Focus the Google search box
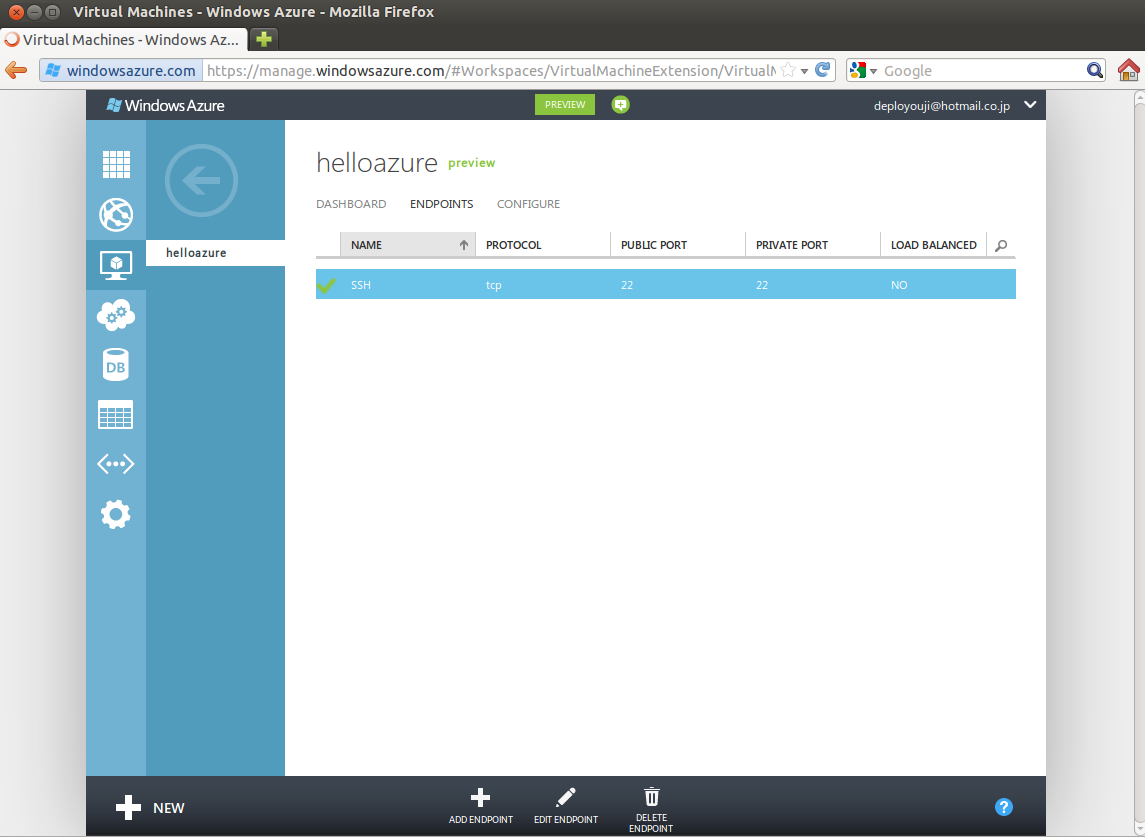Image resolution: width=1145 pixels, height=837 pixels. [982, 71]
